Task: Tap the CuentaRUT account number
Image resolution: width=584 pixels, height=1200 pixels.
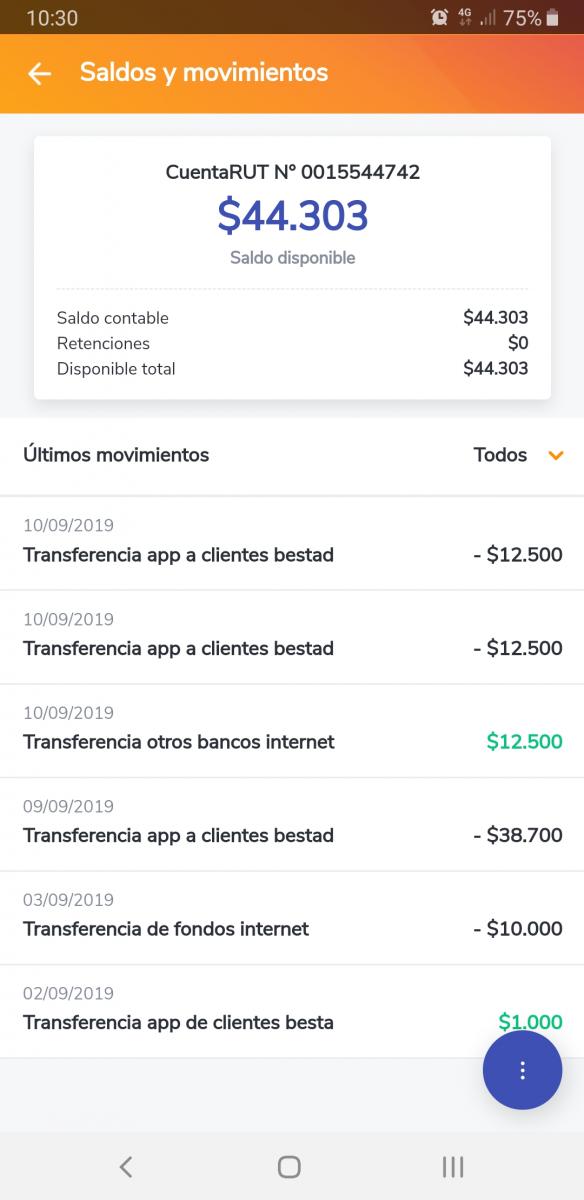Action: coord(292,172)
